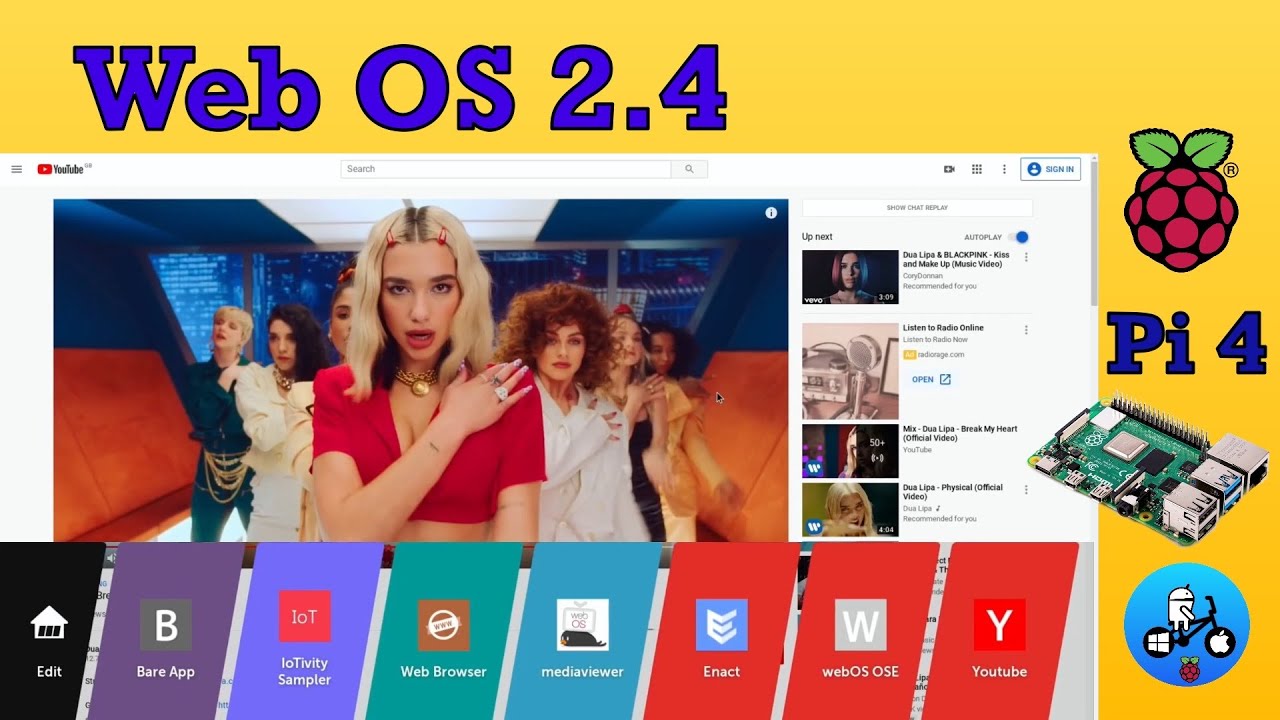Click the video info icon
Viewport: 1280px width, 720px height.
pyautogui.click(x=771, y=213)
